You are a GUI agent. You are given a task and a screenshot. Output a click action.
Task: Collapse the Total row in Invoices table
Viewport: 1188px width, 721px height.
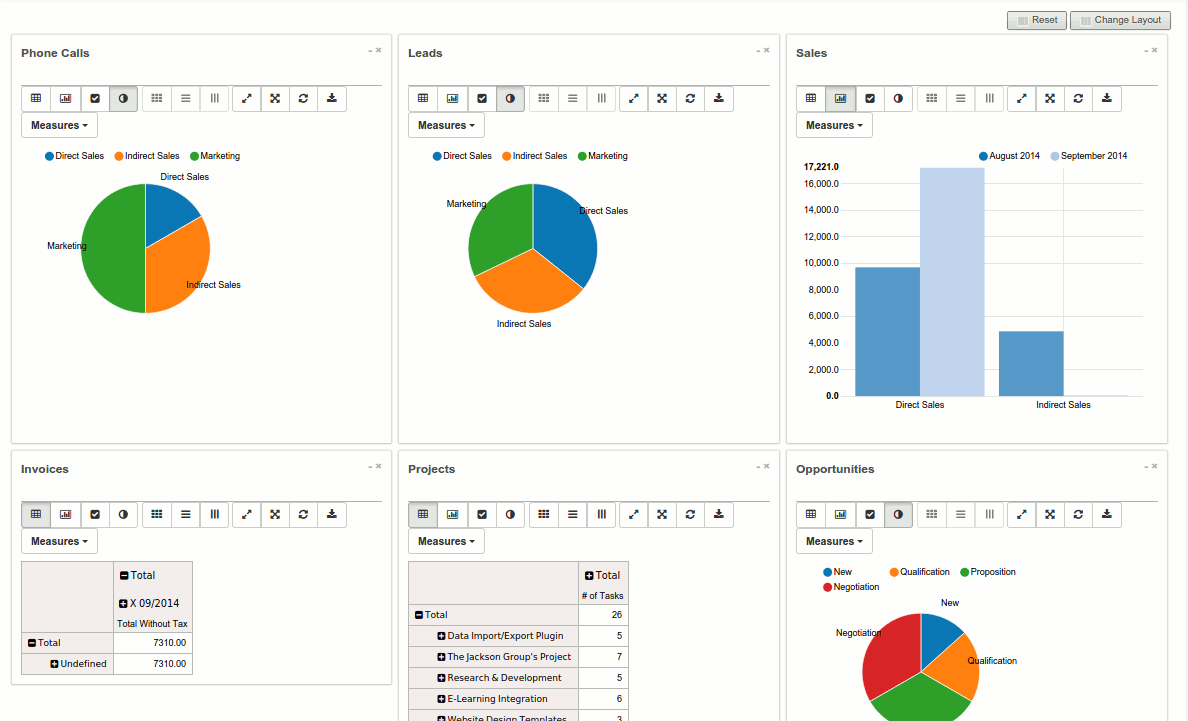point(32,643)
